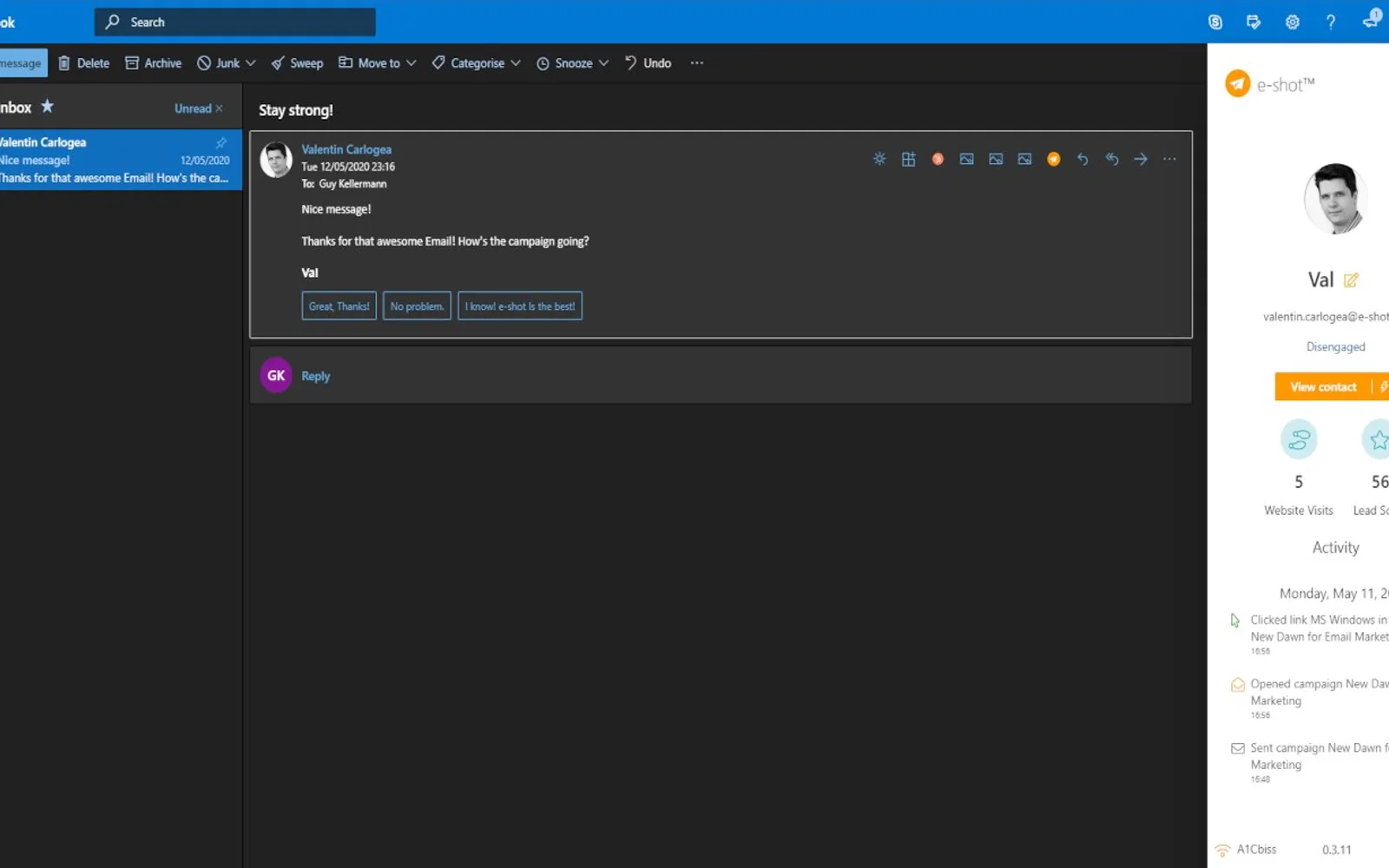Open the sender name Valentin Carlogea link
The image size is (1389, 868).
[346, 149]
